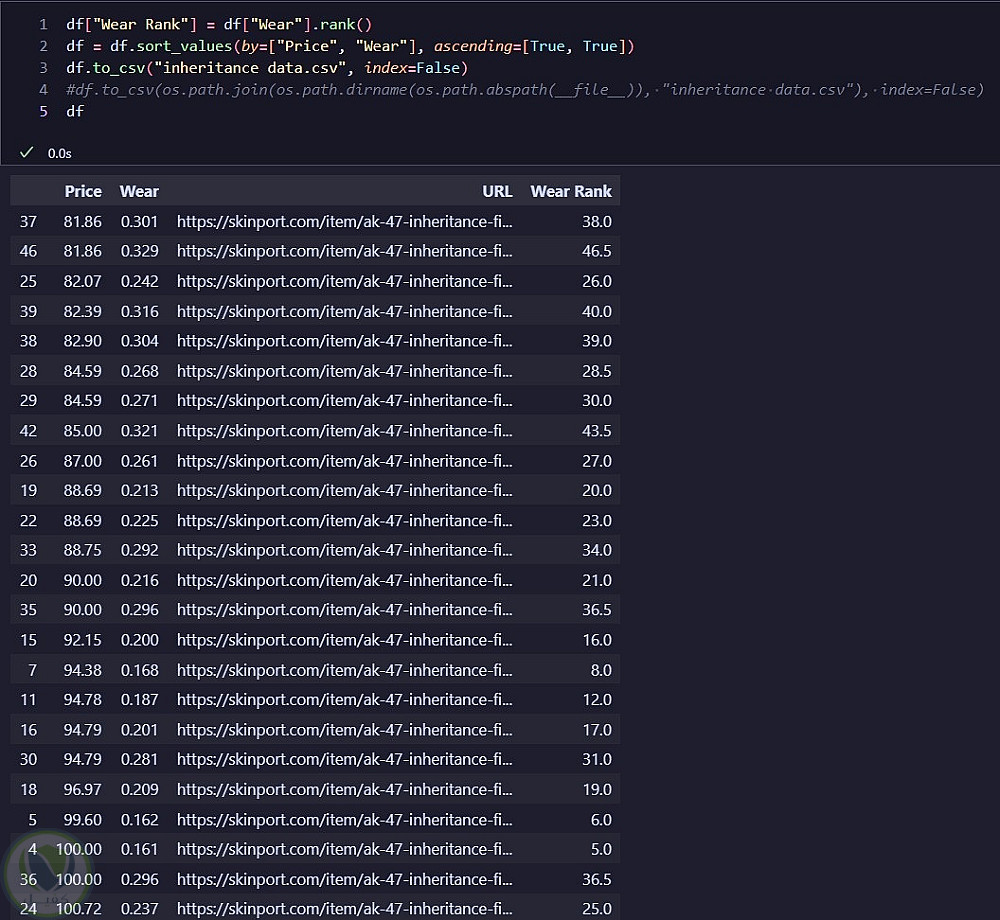Click wear rank 23.0 in row 22
Viewport: 1000px width, 920px height.
[x=596, y=520]
